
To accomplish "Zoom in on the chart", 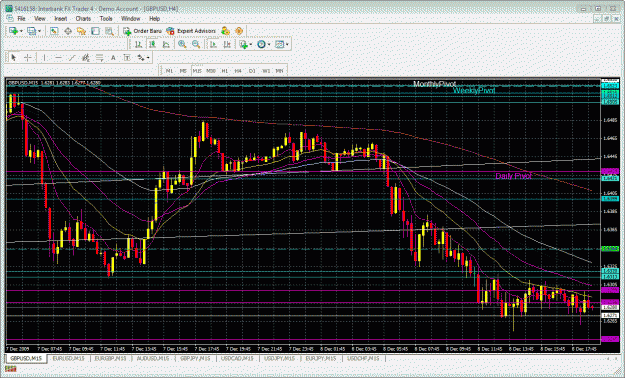I will click(x=182, y=44).
